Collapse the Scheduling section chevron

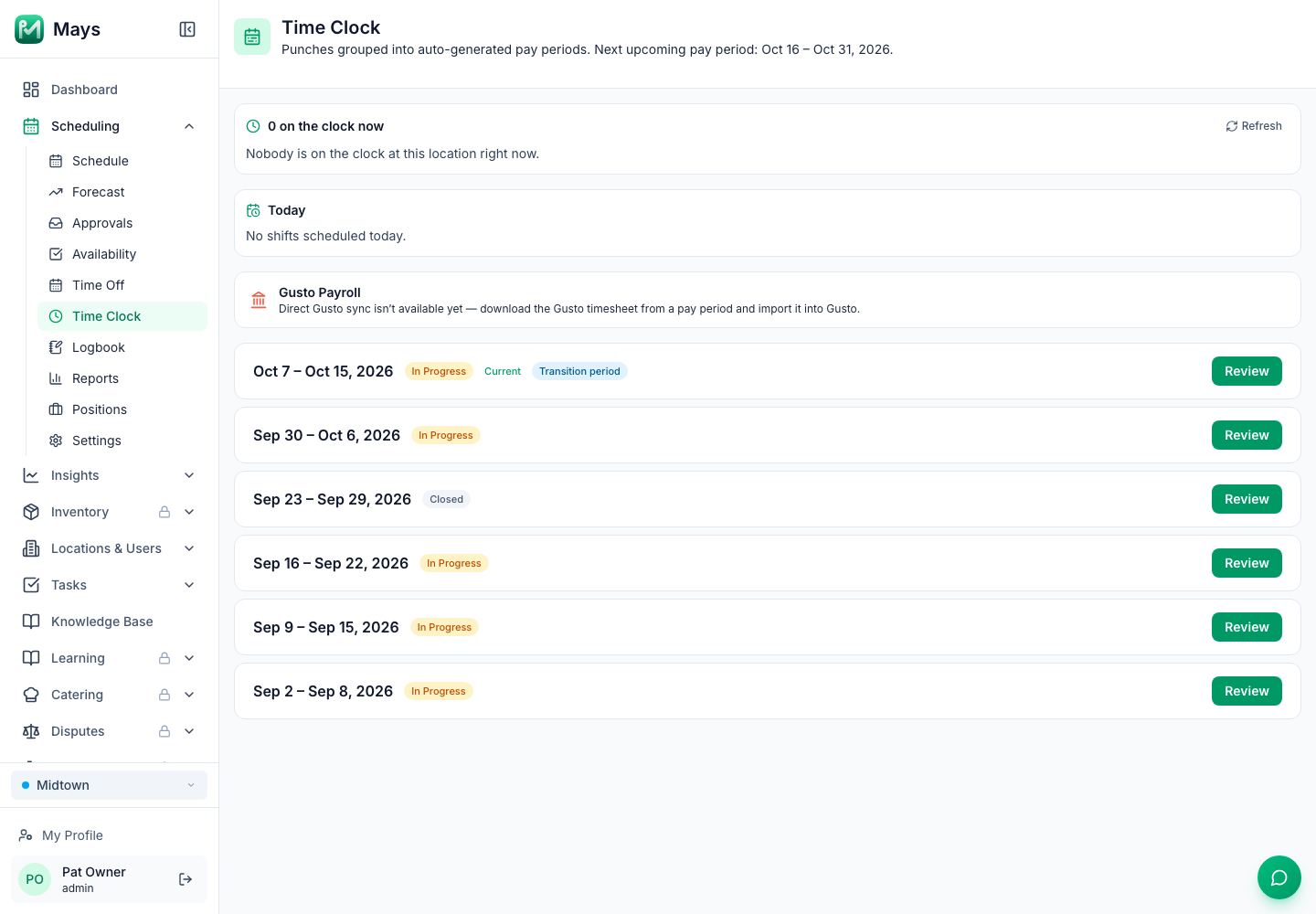(189, 126)
